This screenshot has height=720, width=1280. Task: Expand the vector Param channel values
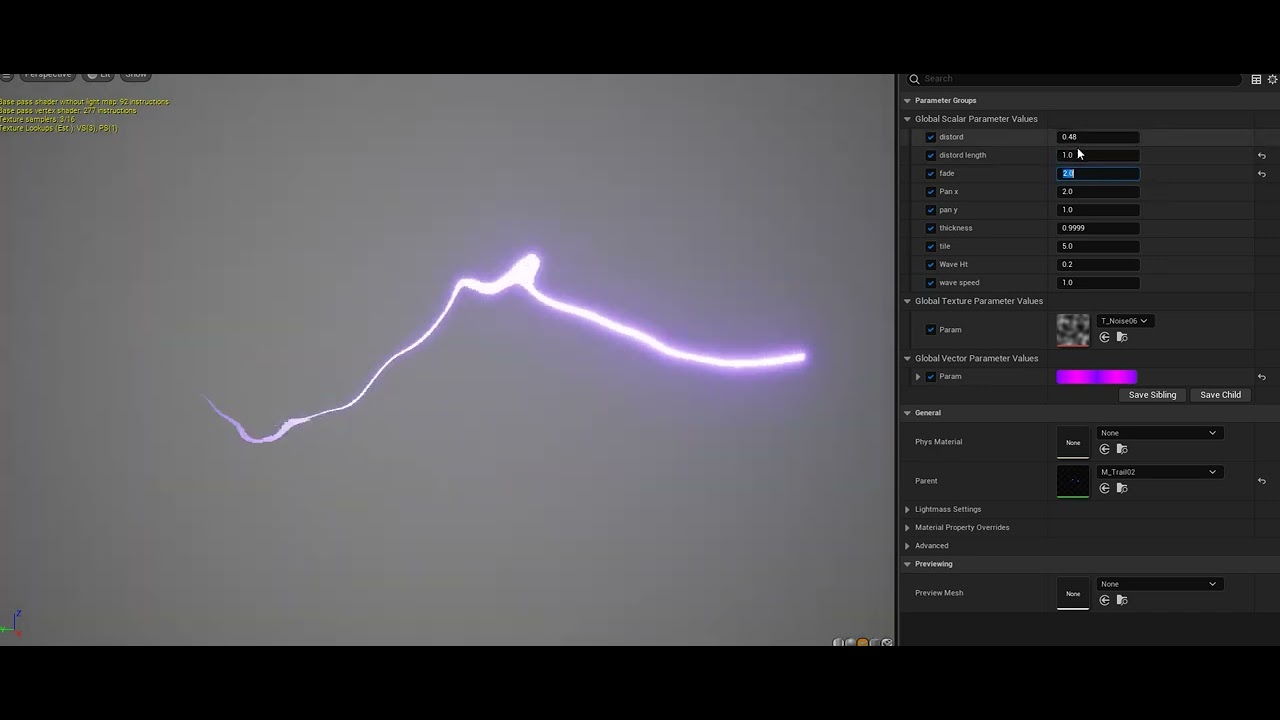point(918,377)
